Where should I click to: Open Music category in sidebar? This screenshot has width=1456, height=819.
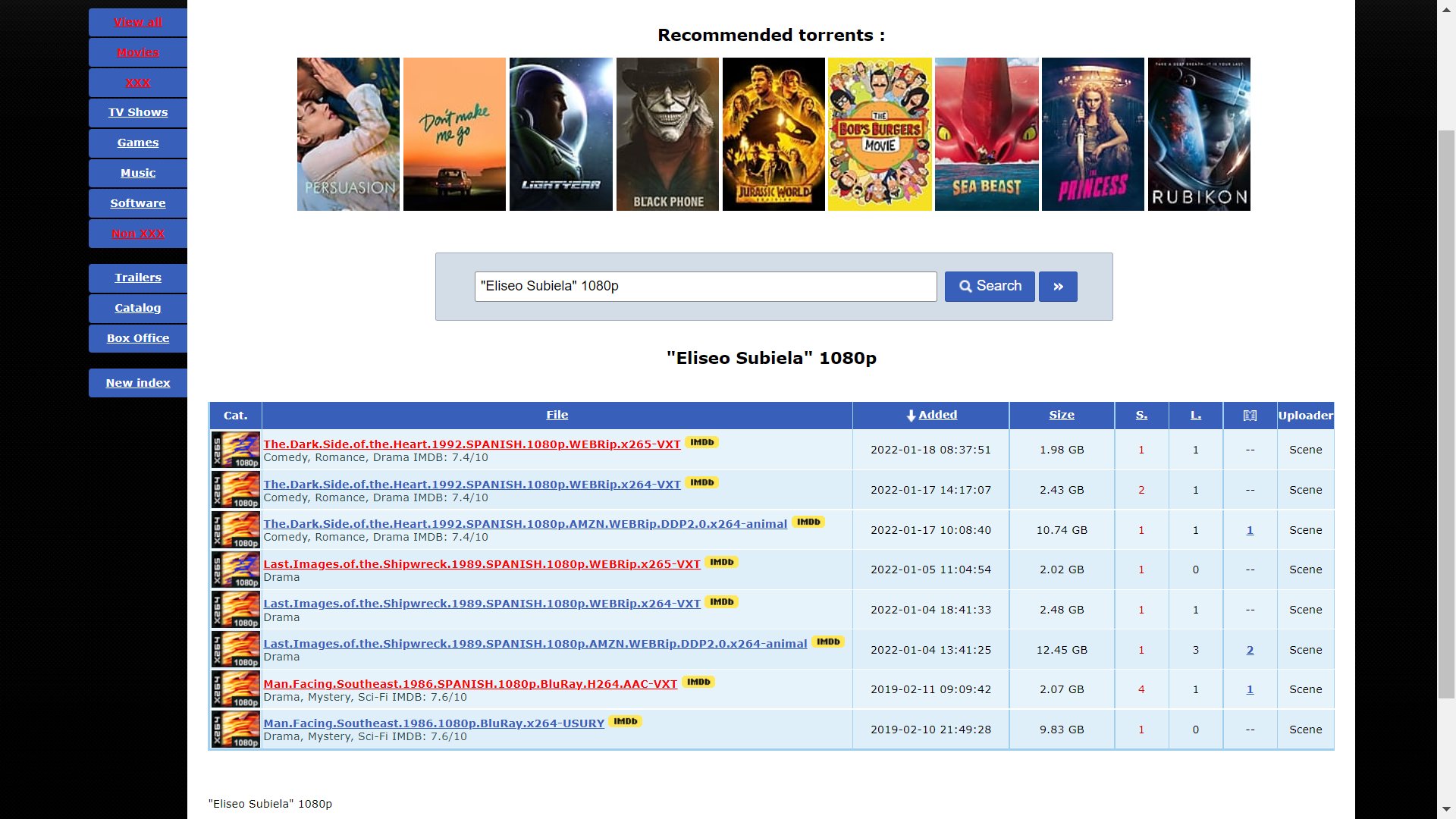click(x=138, y=173)
